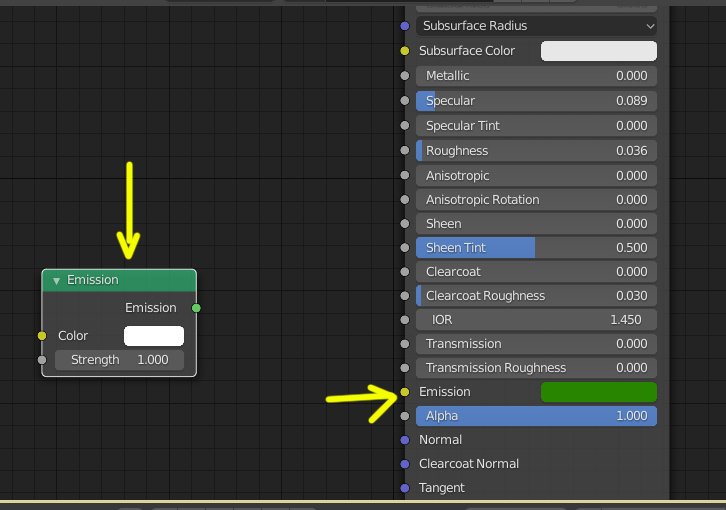Click the green Emission output socket
726x510 pixels.
196,308
